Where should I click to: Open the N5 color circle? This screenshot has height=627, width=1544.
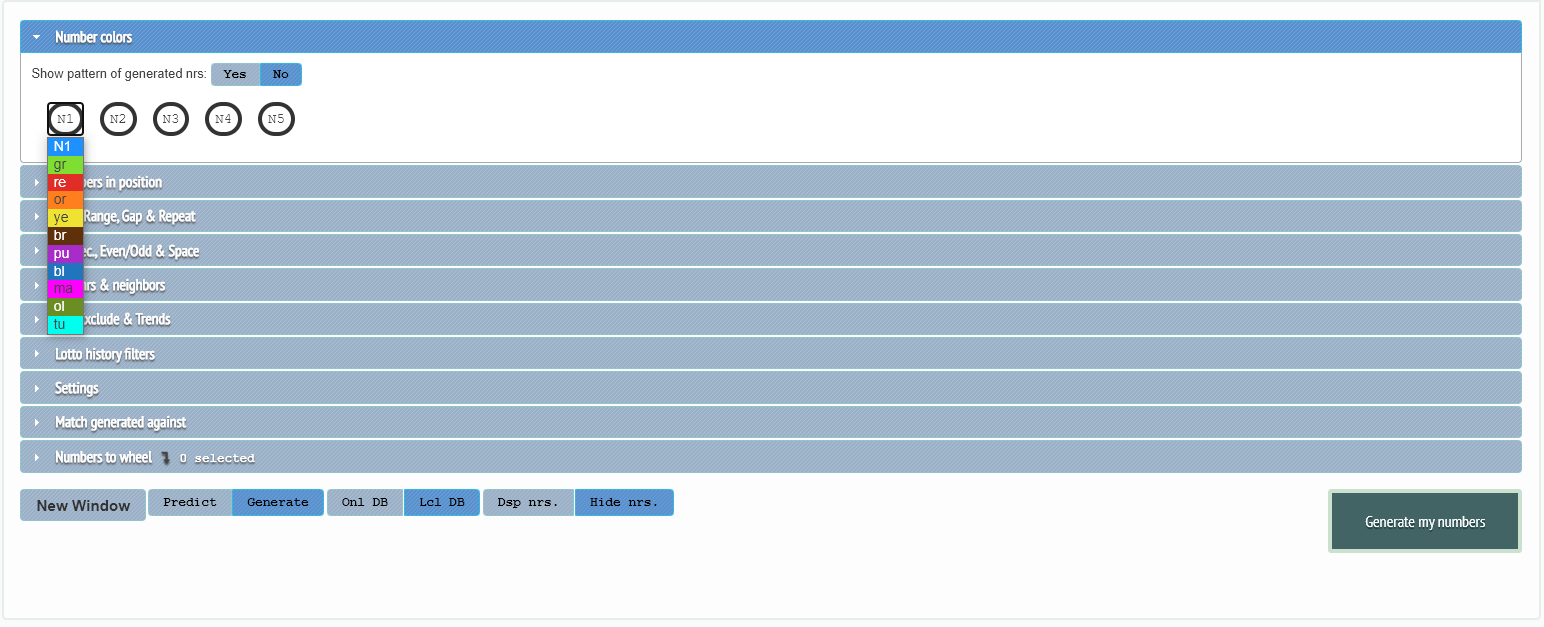tap(276, 119)
